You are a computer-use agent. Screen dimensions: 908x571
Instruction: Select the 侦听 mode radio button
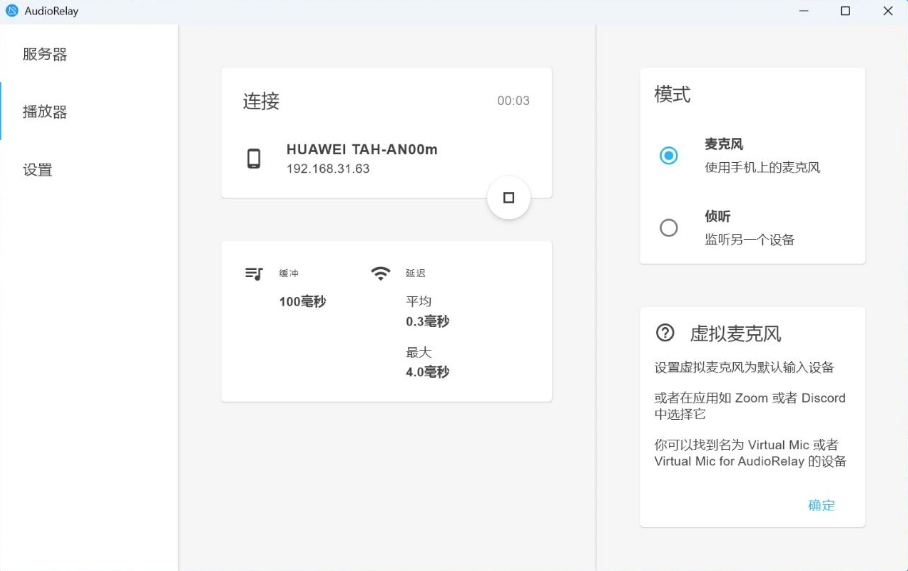pyautogui.click(x=668, y=228)
